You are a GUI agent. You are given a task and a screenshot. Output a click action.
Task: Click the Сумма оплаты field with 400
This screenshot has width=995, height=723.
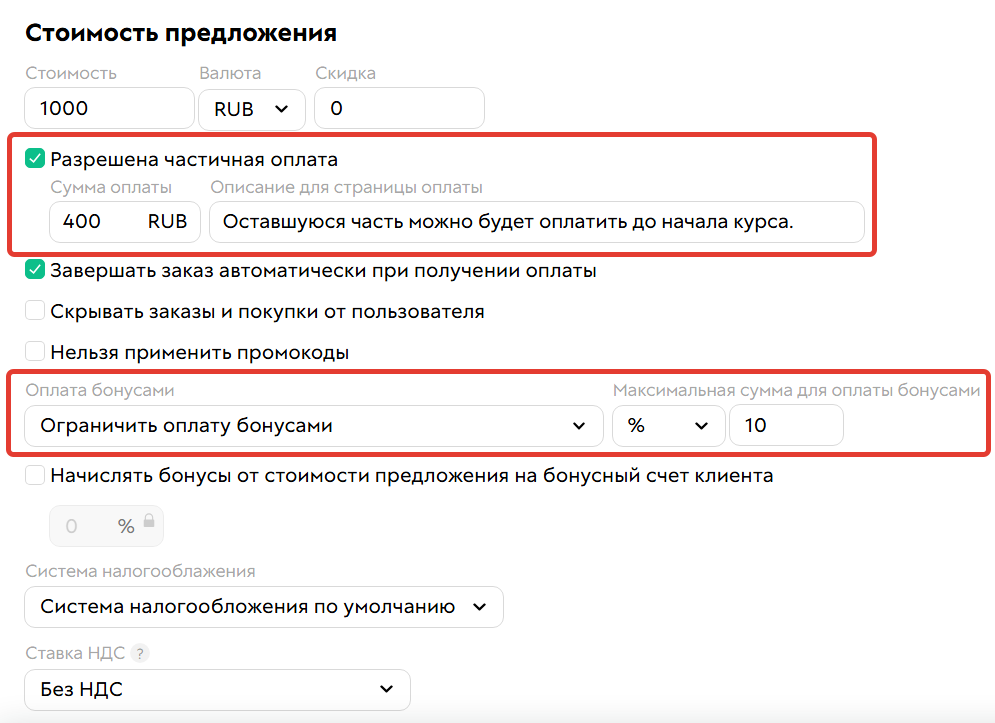(125, 222)
